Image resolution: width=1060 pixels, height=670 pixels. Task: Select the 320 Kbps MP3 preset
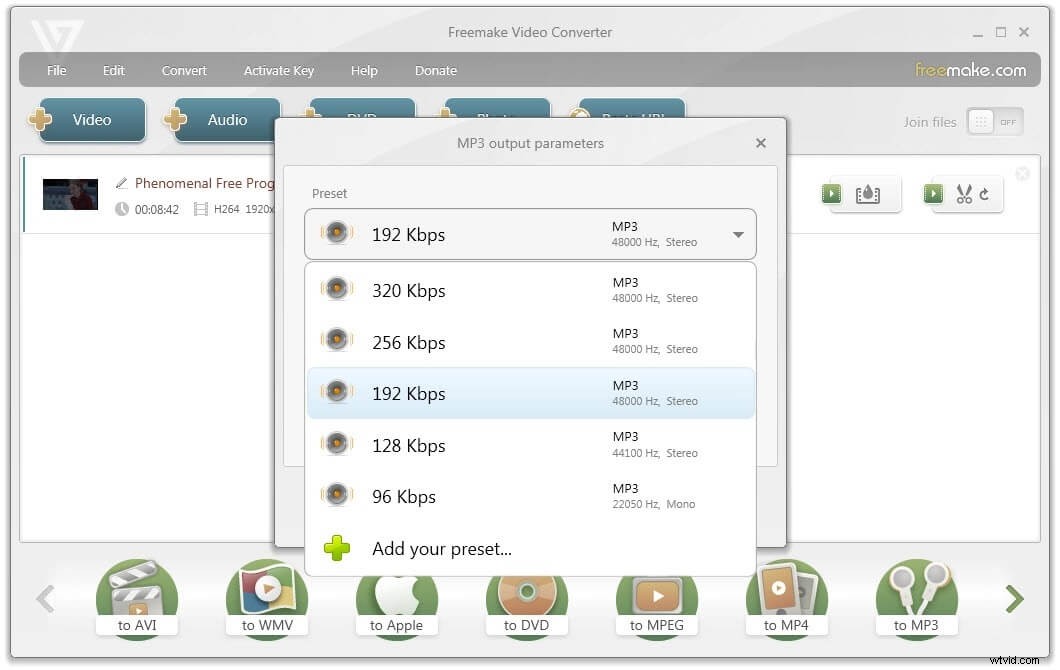click(409, 290)
